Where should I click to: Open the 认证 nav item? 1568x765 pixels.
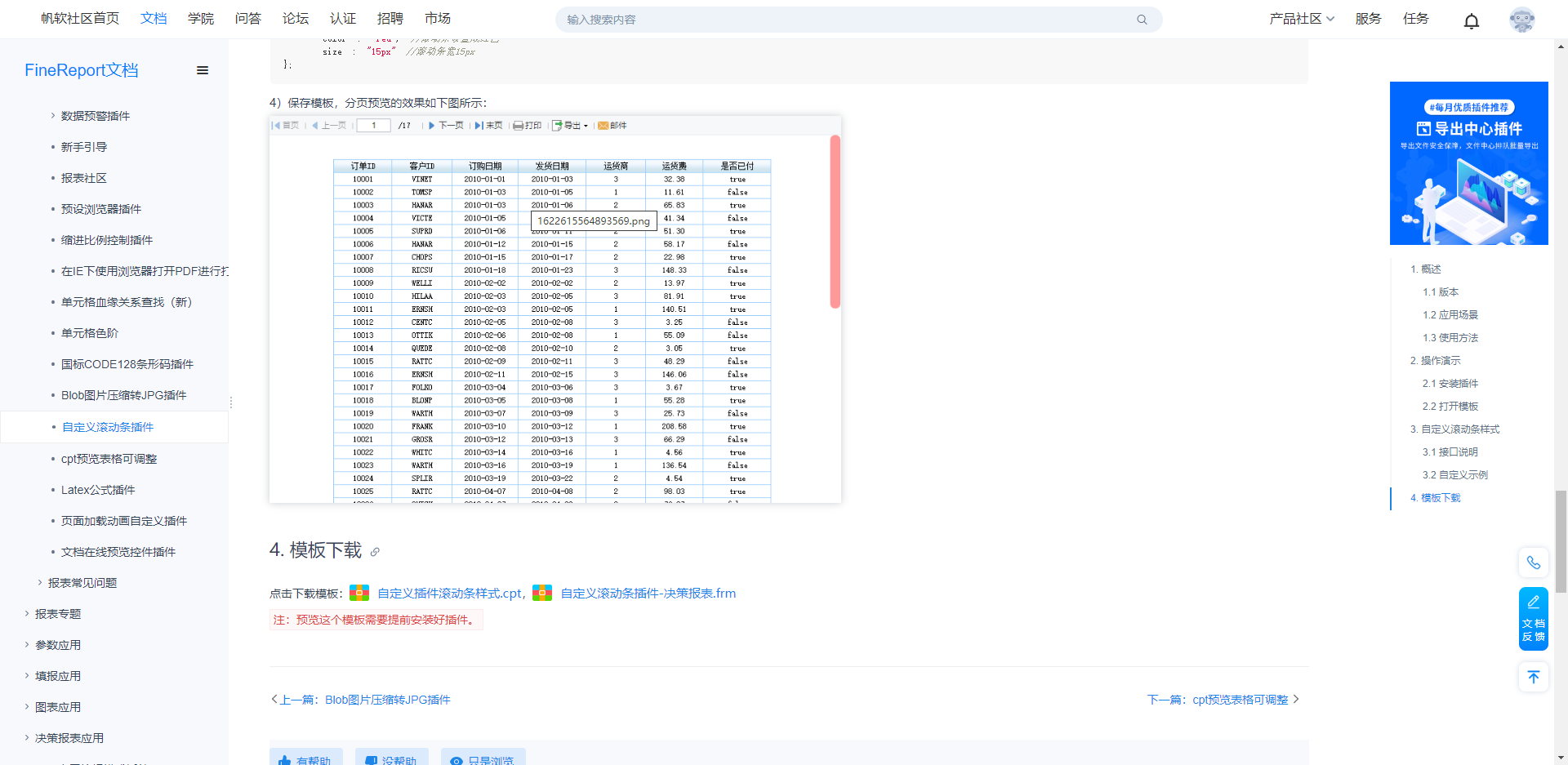(343, 19)
